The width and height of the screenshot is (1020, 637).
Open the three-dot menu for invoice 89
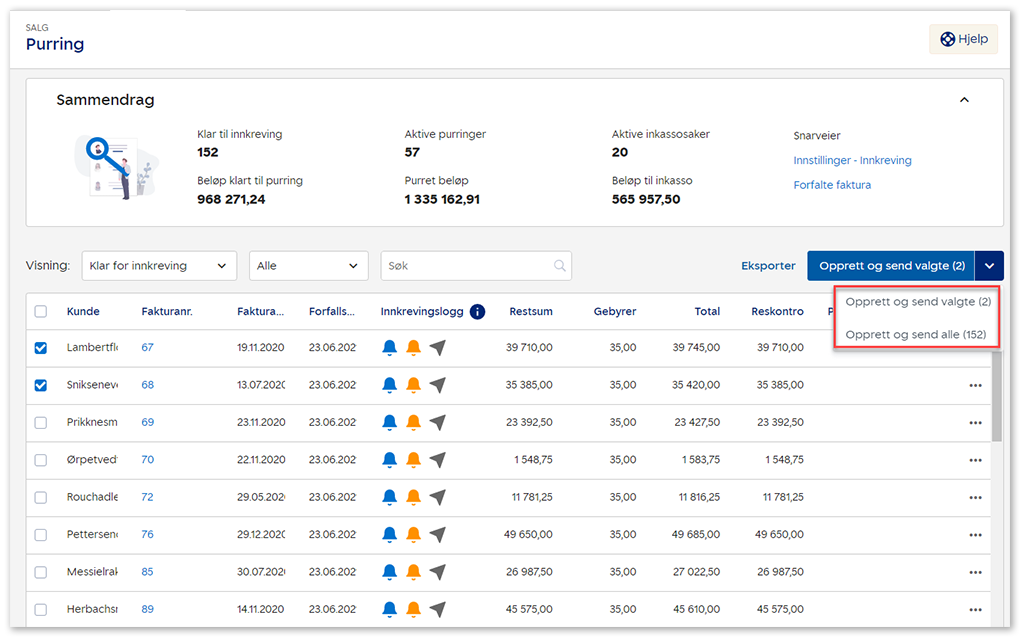coord(975,610)
